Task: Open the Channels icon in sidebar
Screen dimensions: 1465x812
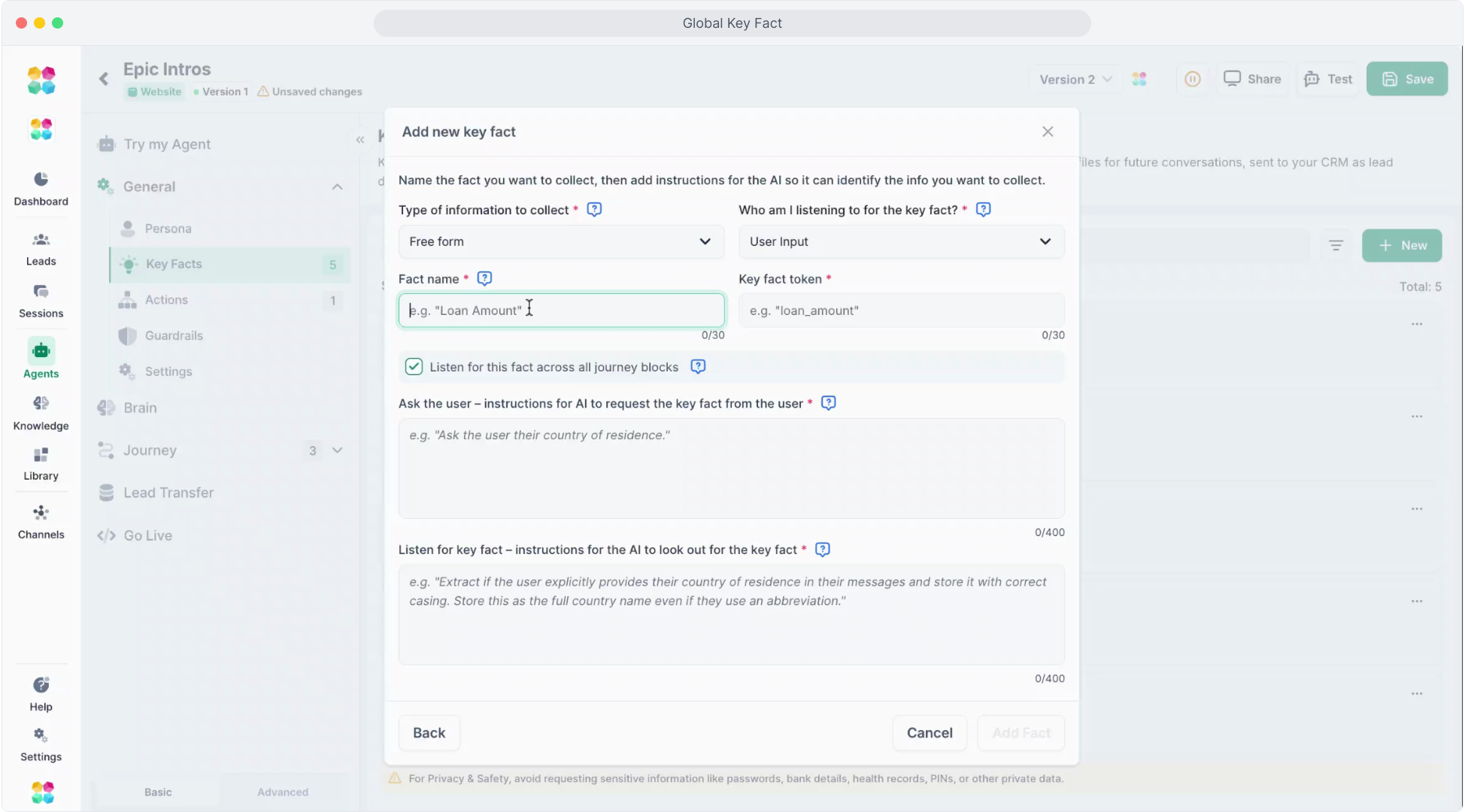Action: [41, 513]
